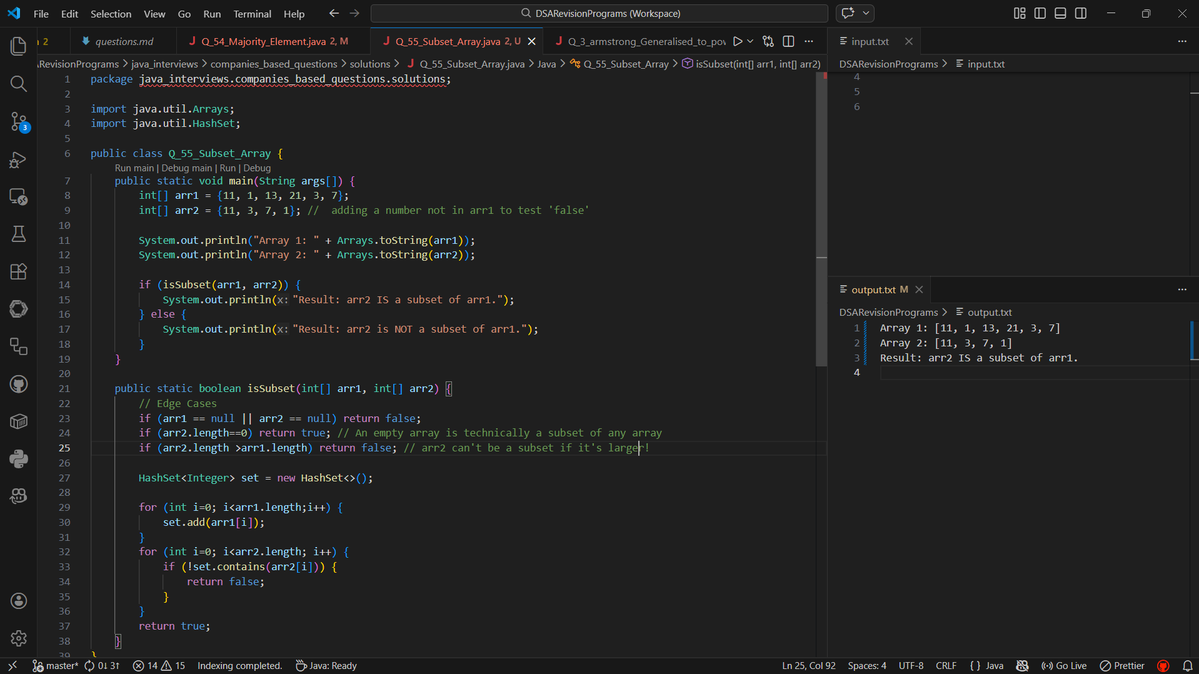1199x674 pixels.
Task: Close the output.txt tab
Action: 919,289
